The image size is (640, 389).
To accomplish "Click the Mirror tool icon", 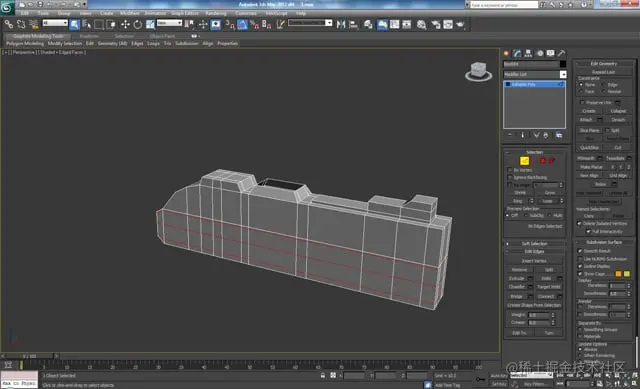I will coord(341,24).
